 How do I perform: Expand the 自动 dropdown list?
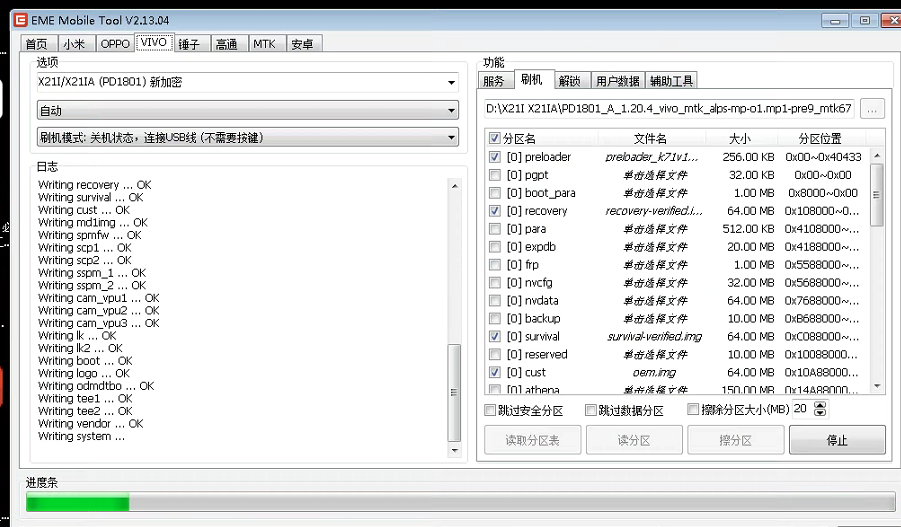246,110
